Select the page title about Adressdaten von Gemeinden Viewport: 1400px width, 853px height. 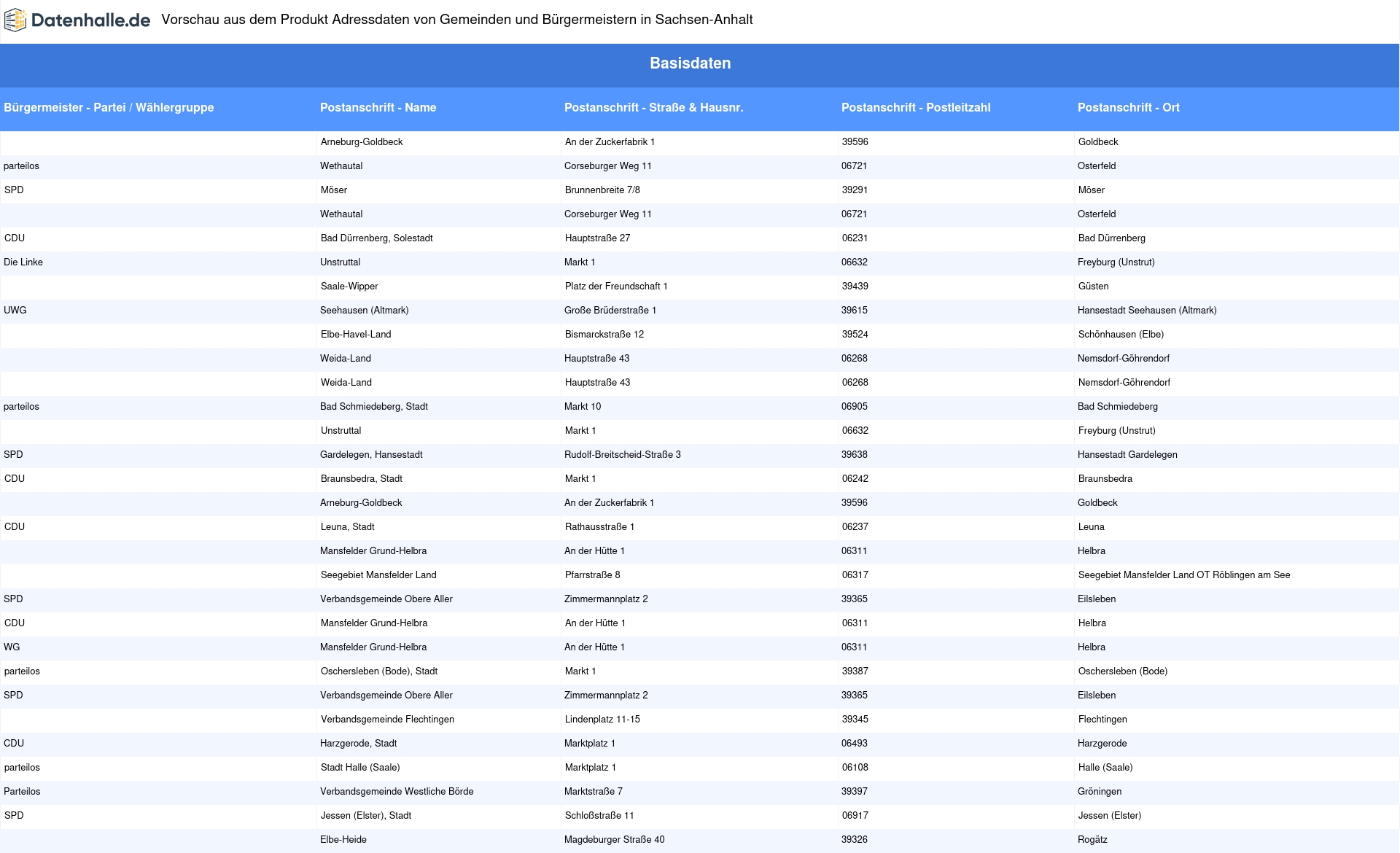tap(457, 20)
